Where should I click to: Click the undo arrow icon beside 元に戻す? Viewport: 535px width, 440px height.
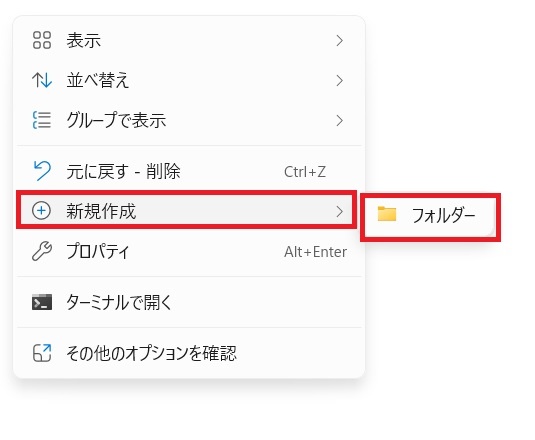(42, 171)
